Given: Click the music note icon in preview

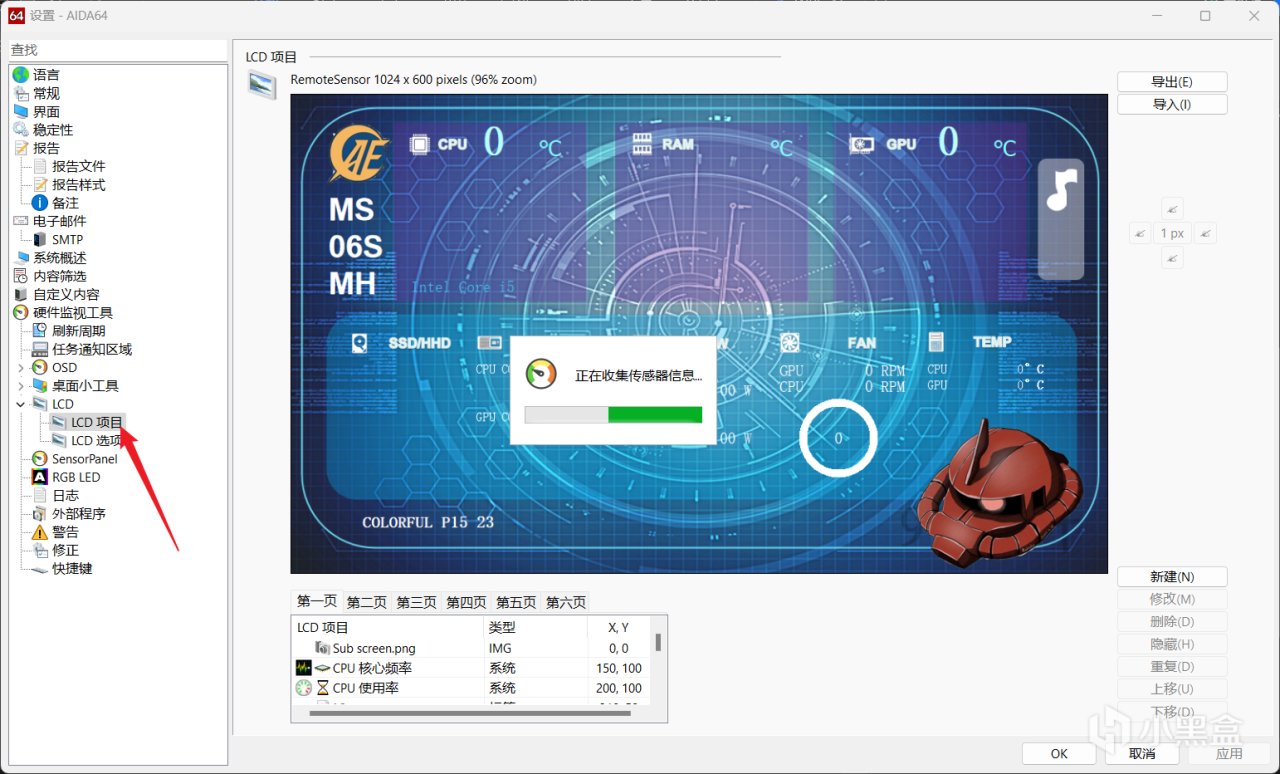Looking at the screenshot, I should pyautogui.click(x=1061, y=189).
